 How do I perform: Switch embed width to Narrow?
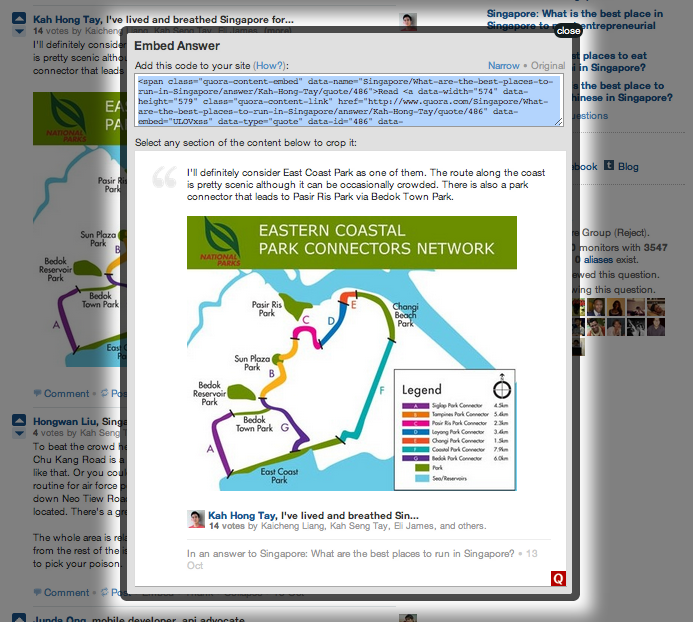pyautogui.click(x=503, y=65)
